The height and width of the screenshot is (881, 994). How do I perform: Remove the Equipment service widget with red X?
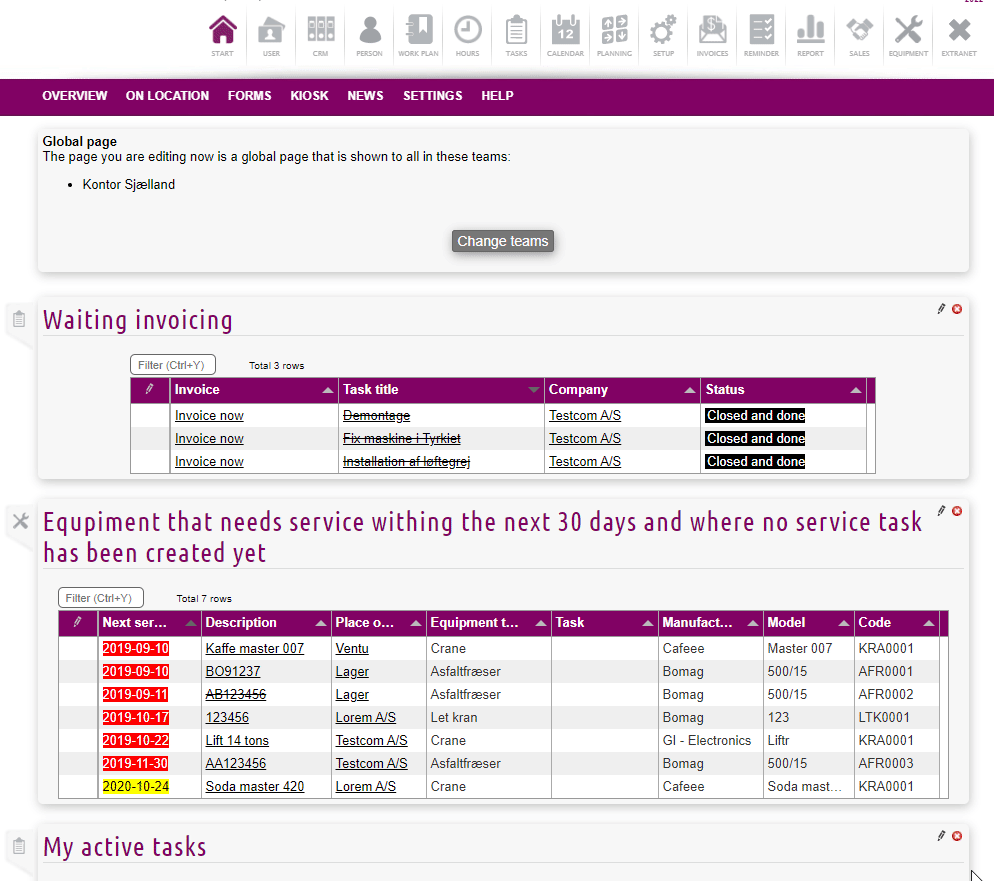[x=957, y=511]
